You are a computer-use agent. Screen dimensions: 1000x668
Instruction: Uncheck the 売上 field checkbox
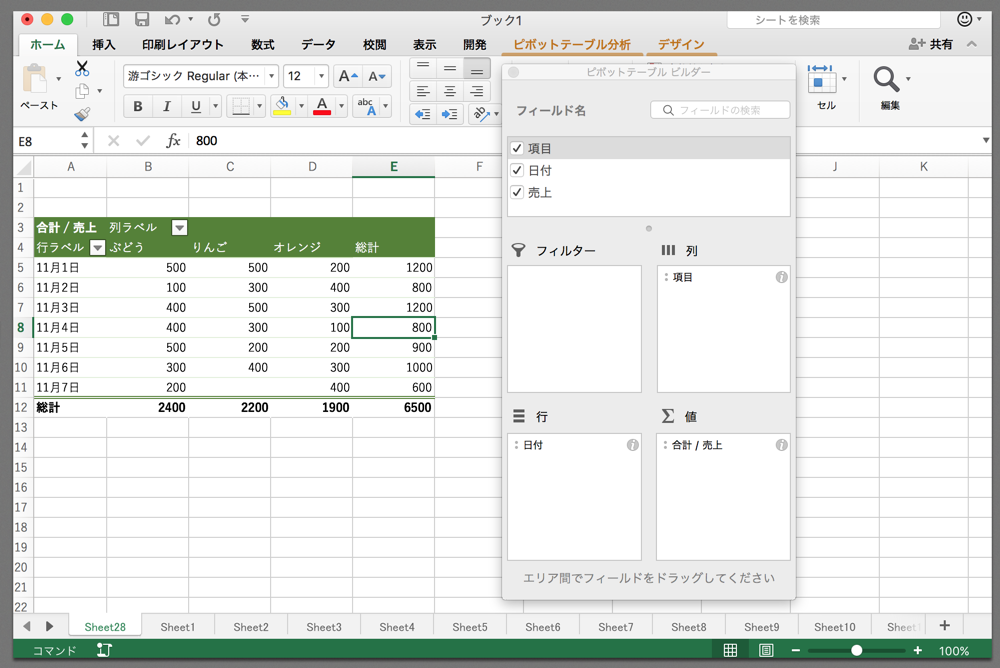tap(517, 192)
